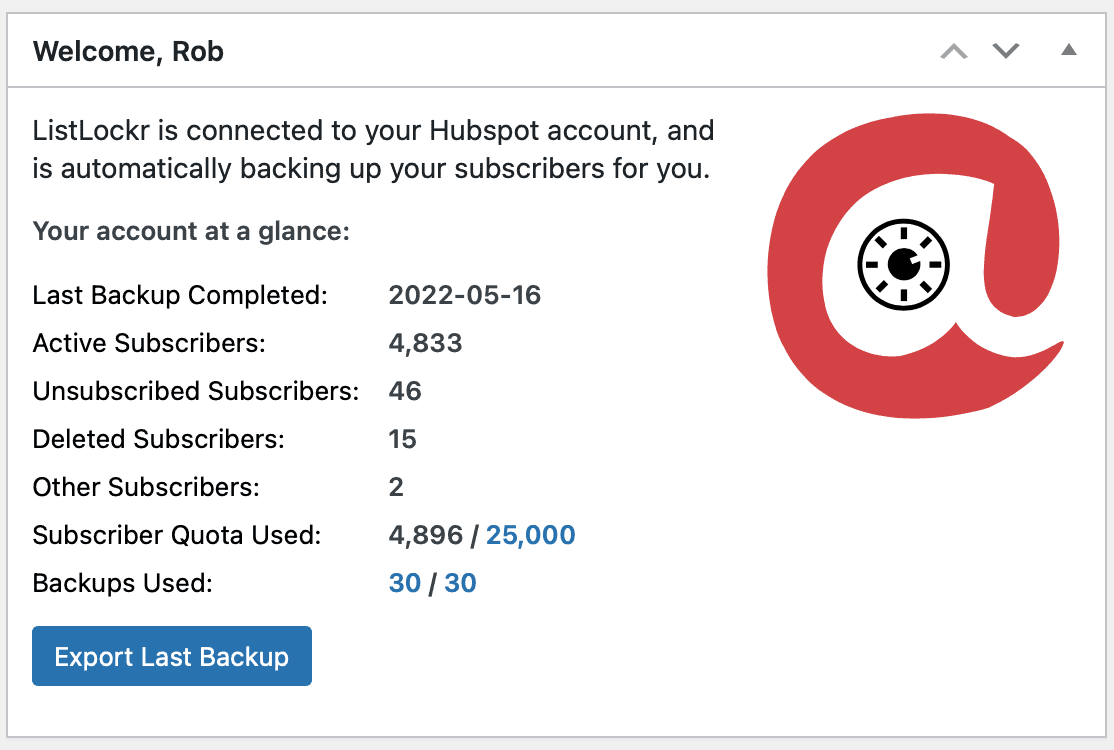Select the Last Backup Completed date
This screenshot has width=1114, height=750.
point(465,295)
